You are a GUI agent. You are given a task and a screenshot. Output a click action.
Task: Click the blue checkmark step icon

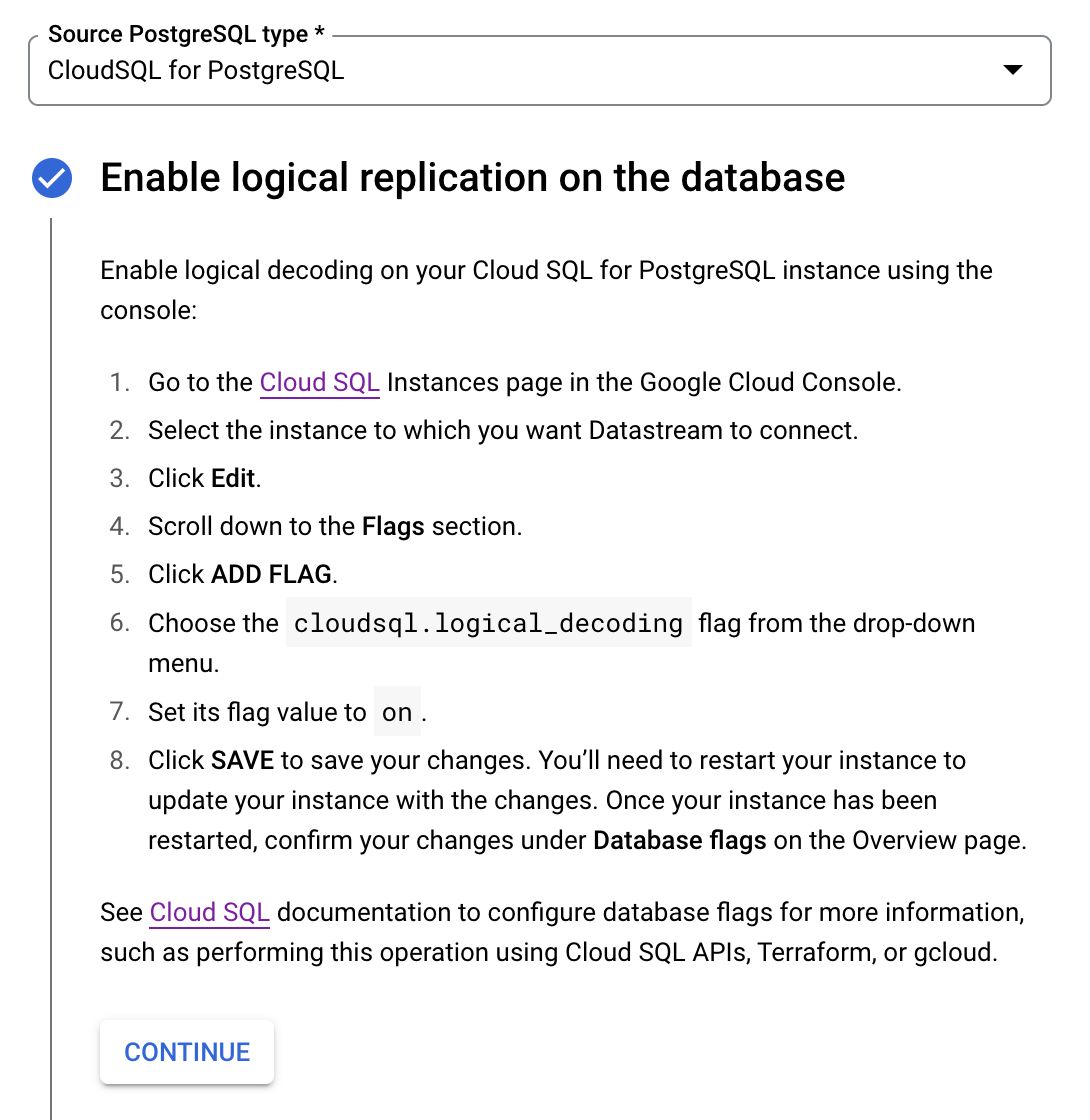pos(52,178)
